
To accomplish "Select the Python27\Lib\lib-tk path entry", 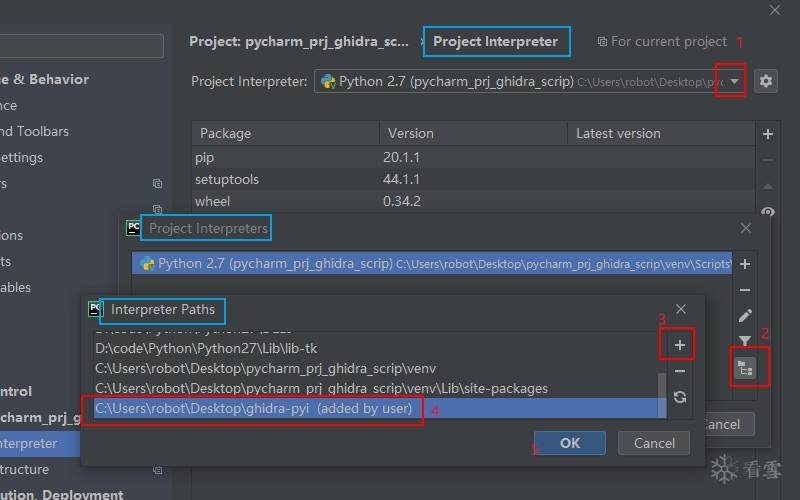I will [375, 348].
